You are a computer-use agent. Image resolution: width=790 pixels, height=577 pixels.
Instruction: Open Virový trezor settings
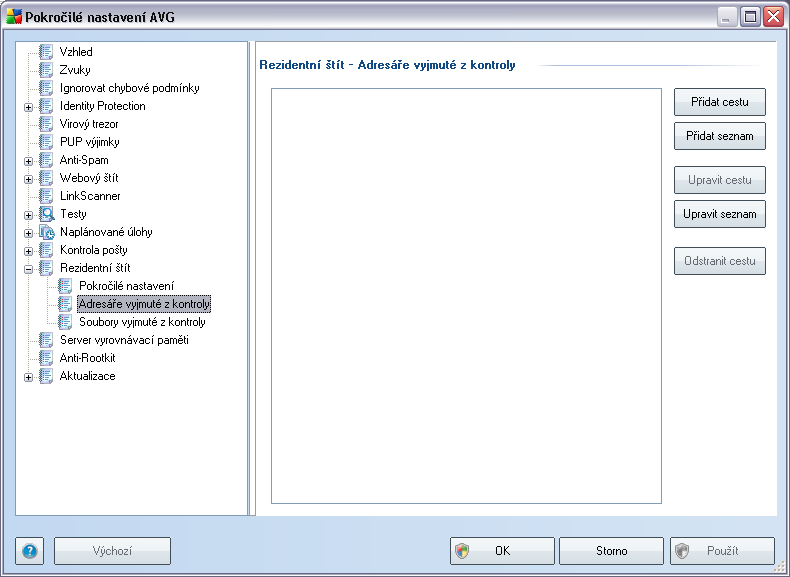tap(89, 123)
